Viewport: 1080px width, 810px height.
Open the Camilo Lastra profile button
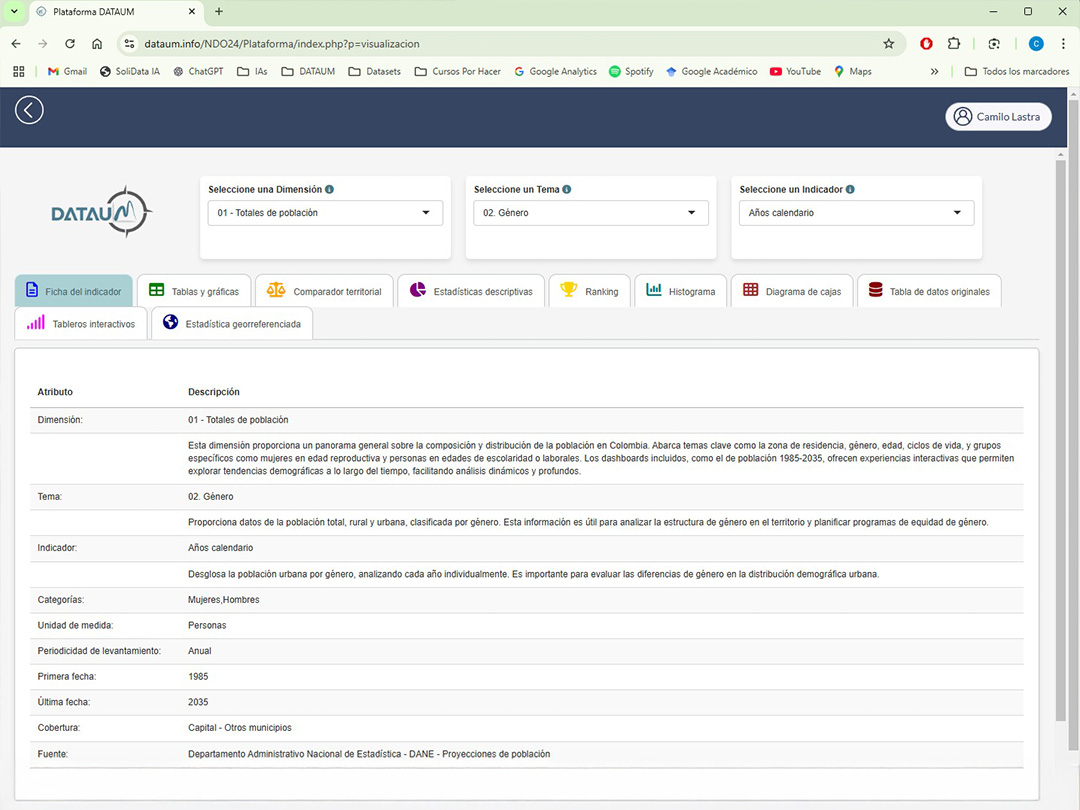click(998, 116)
